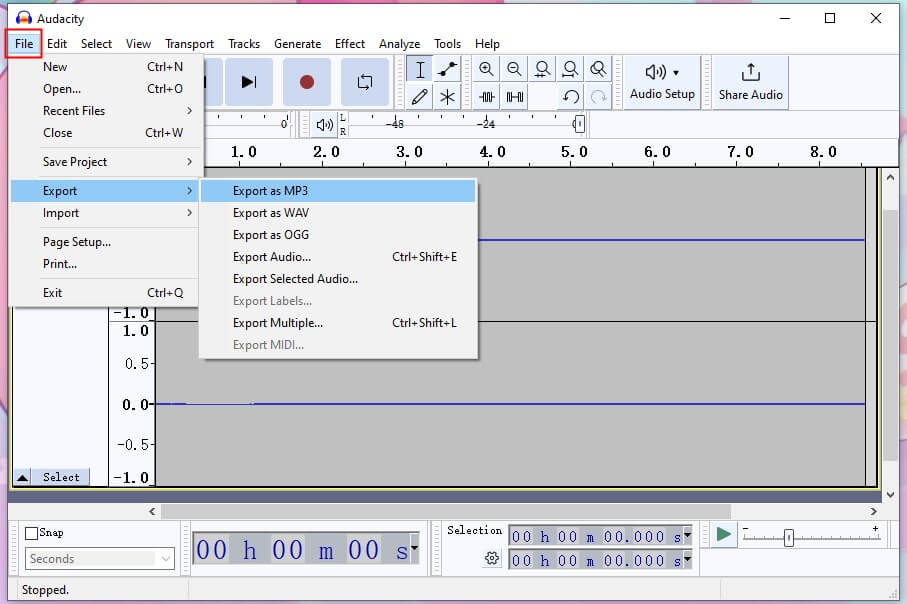Open the Help menu

pyautogui.click(x=487, y=43)
